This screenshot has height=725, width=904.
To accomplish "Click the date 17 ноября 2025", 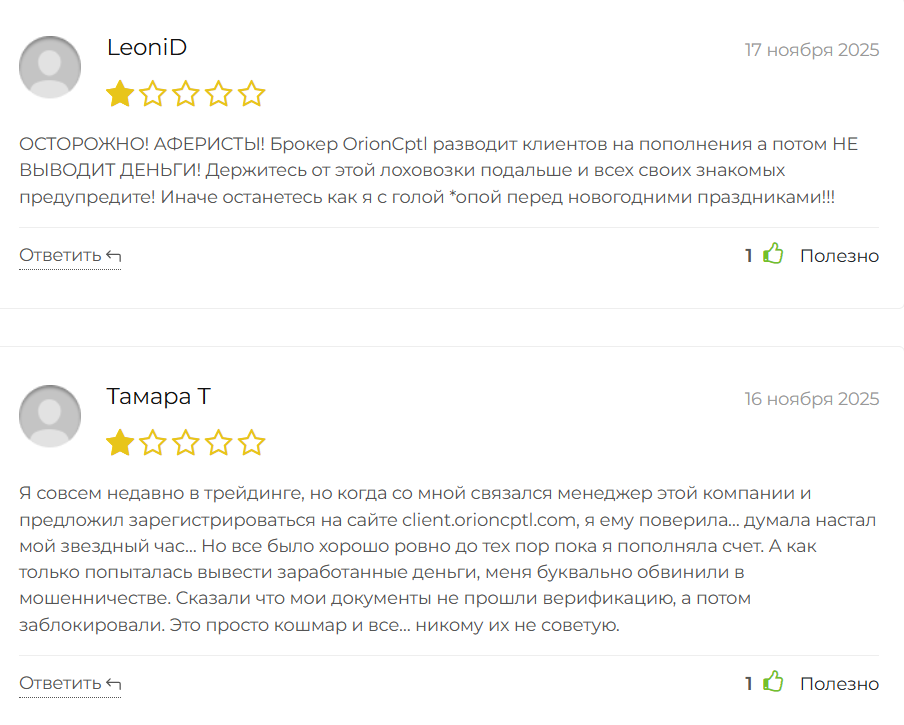I will pos(811,50).
